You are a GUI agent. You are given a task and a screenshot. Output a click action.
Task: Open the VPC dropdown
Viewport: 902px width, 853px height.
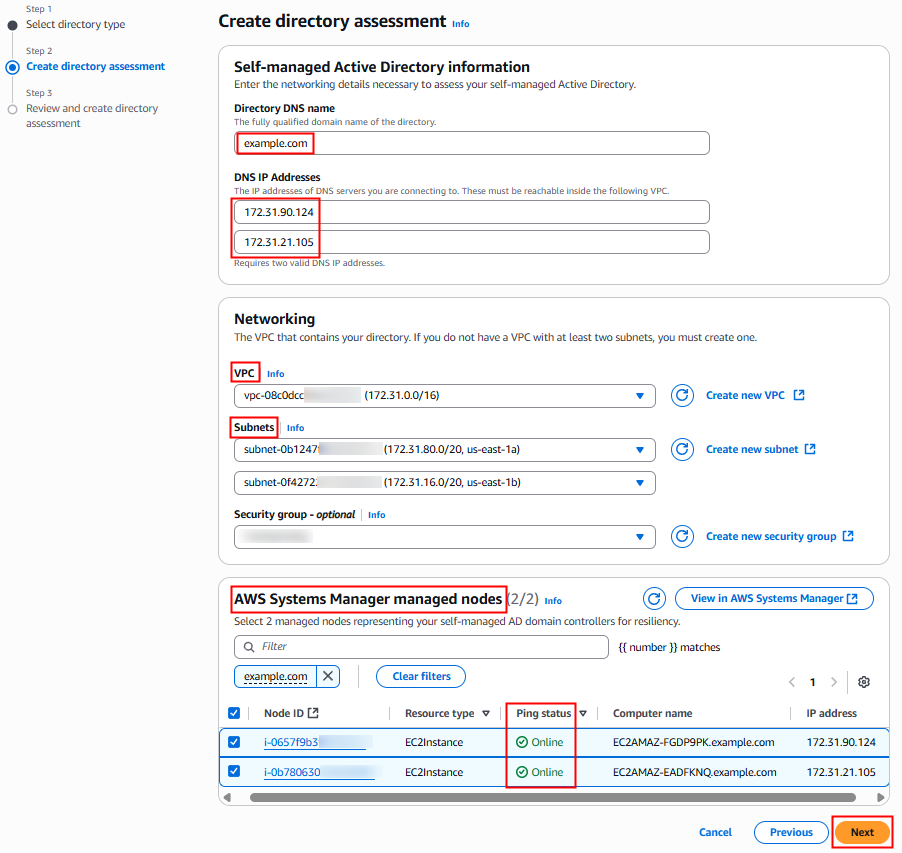tap(445, 396)
